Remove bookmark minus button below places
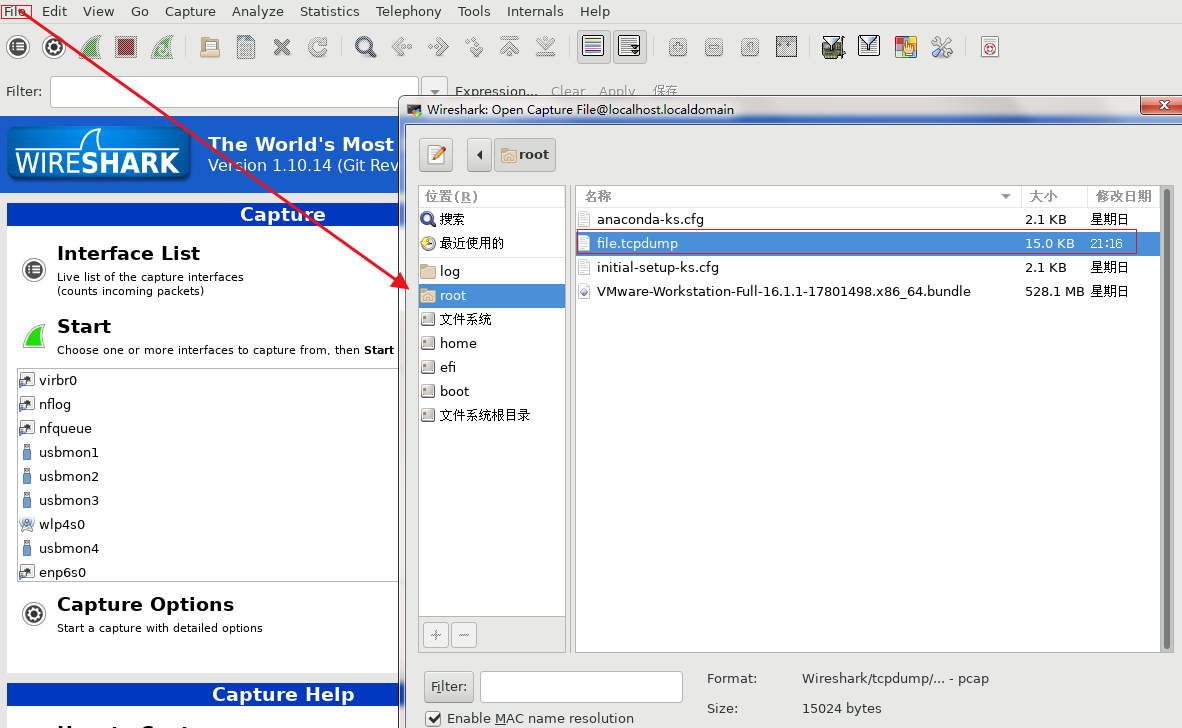The image size is (1182, 728). point(464,635)
